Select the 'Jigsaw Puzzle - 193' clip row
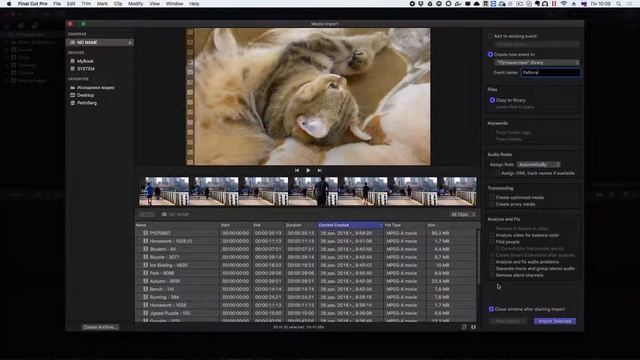640x360 pixels. [x=305, y=313]
